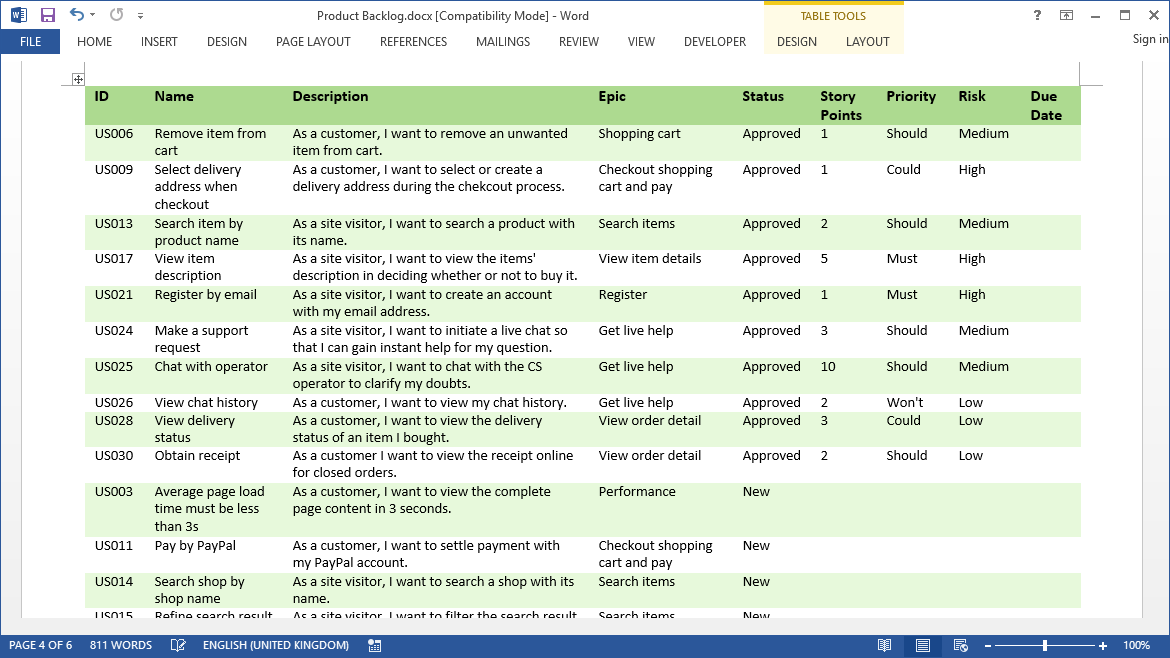This screenshot has height=658, width=1170.
Task: Select the whole table using its move handle
Action: point(78,78)
